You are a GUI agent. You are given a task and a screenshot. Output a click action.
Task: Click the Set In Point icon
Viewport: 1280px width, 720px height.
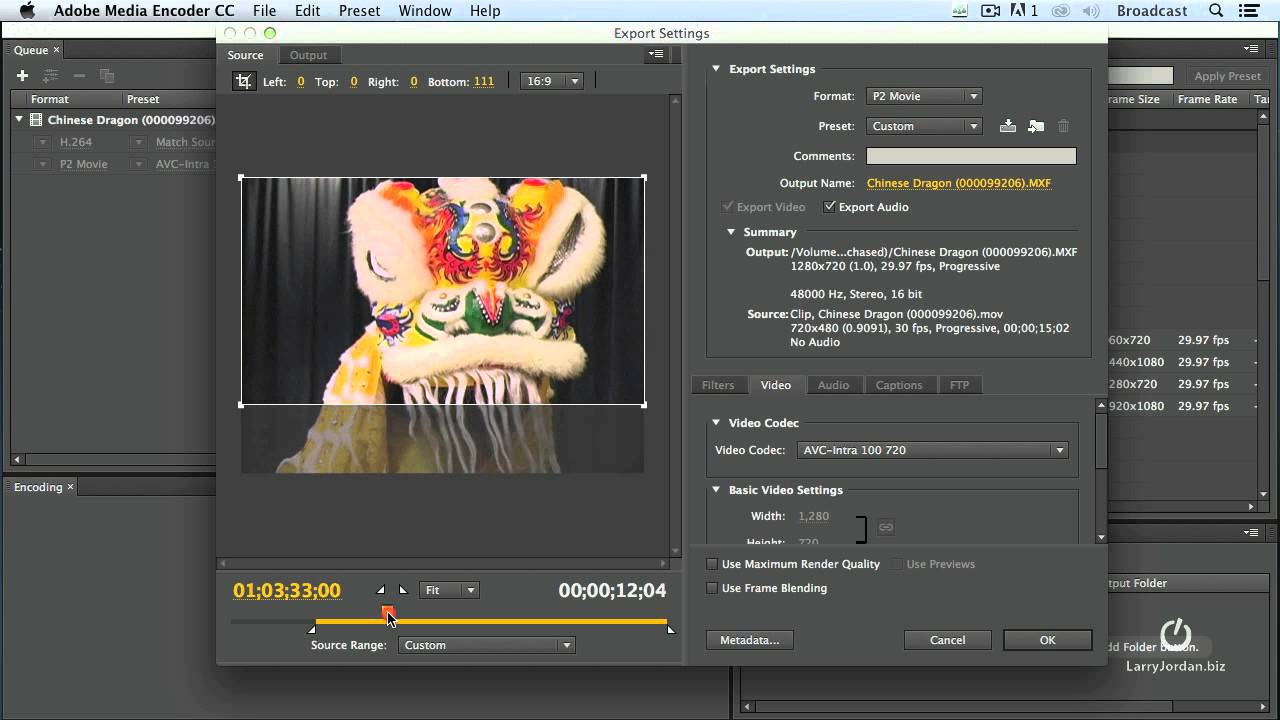(x=380, y=589)
